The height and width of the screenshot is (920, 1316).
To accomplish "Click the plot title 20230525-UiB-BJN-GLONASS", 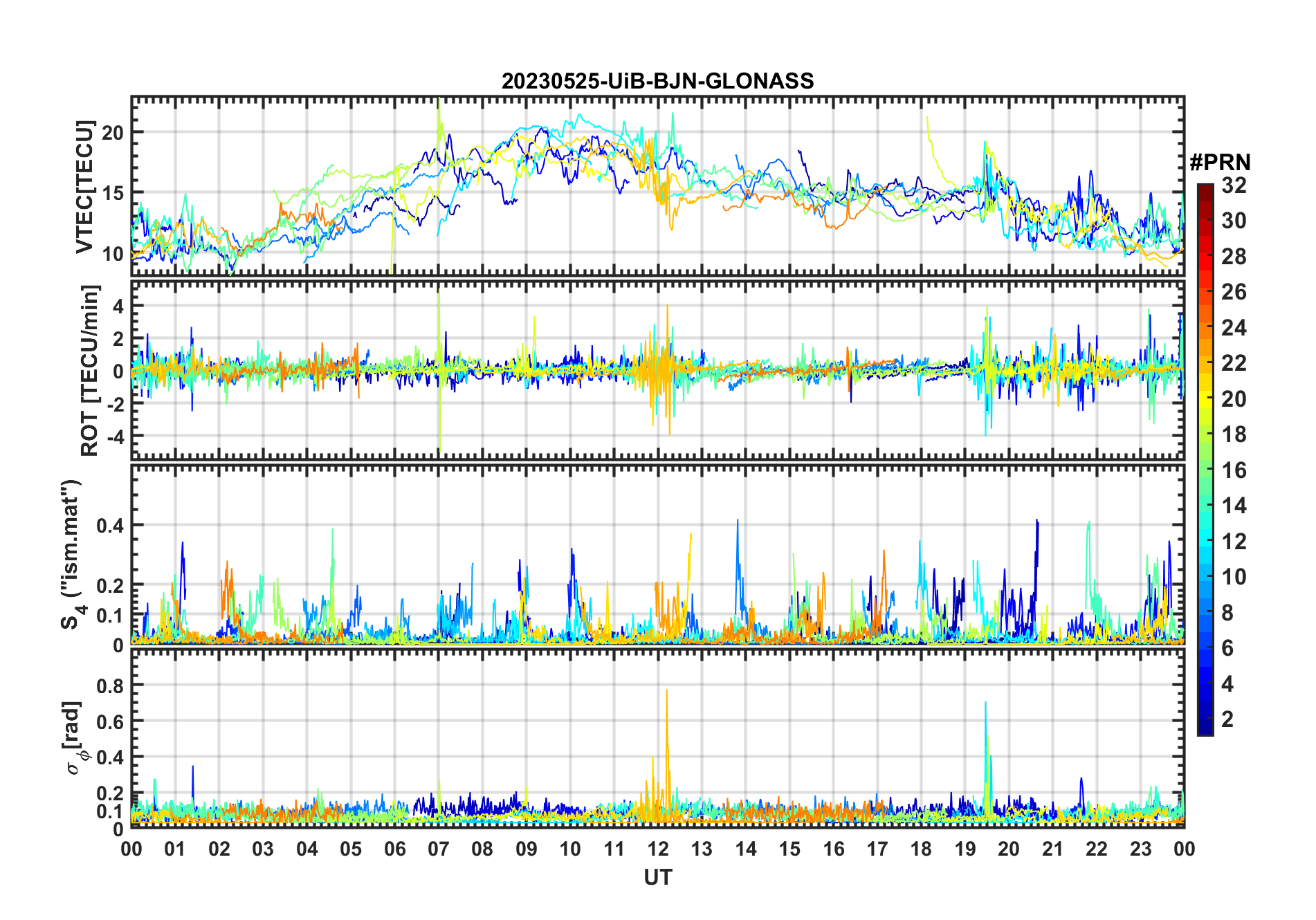I will (657, 82).
